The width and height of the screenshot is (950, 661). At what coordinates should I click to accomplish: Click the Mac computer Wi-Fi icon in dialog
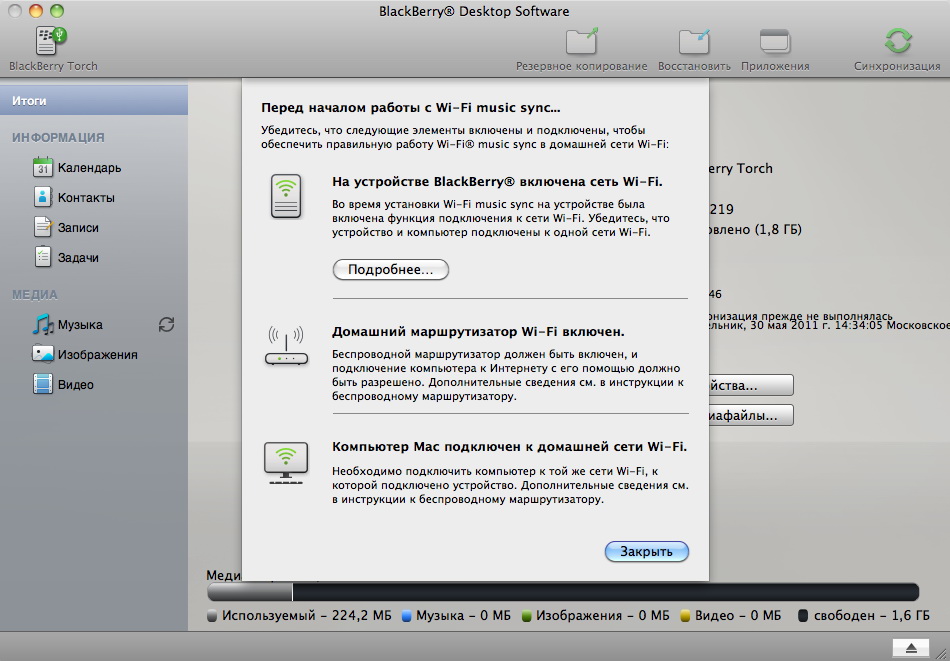pos(286,463)
